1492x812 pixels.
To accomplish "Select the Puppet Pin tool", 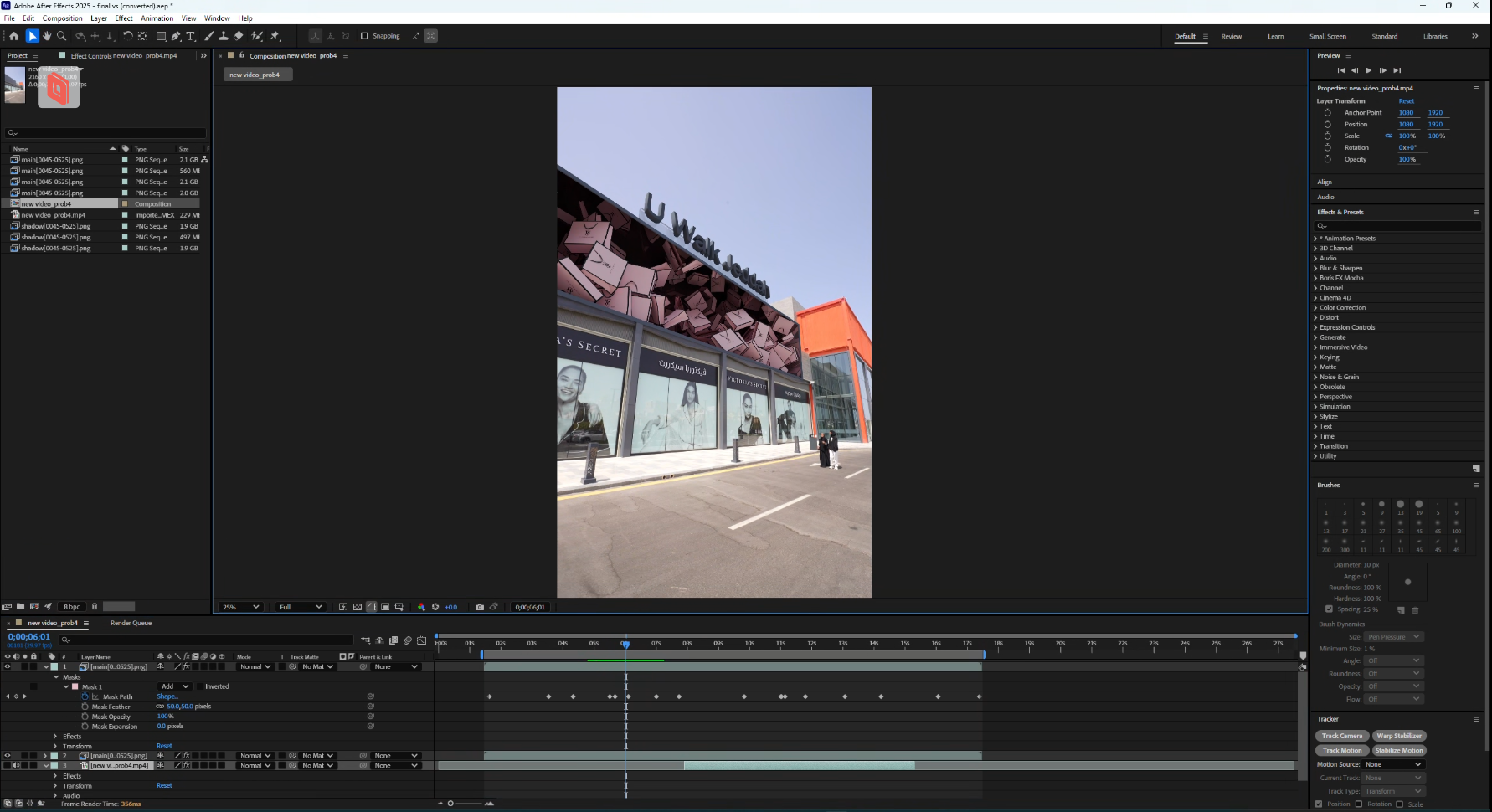I will point(275,36).
